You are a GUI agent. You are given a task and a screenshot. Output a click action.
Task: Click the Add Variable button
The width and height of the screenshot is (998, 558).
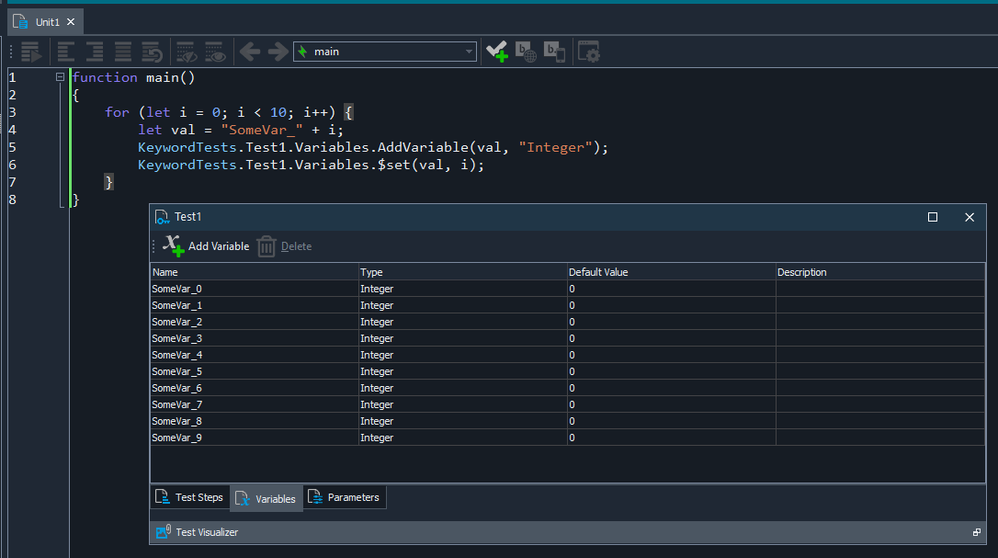[x=206, y=246]
